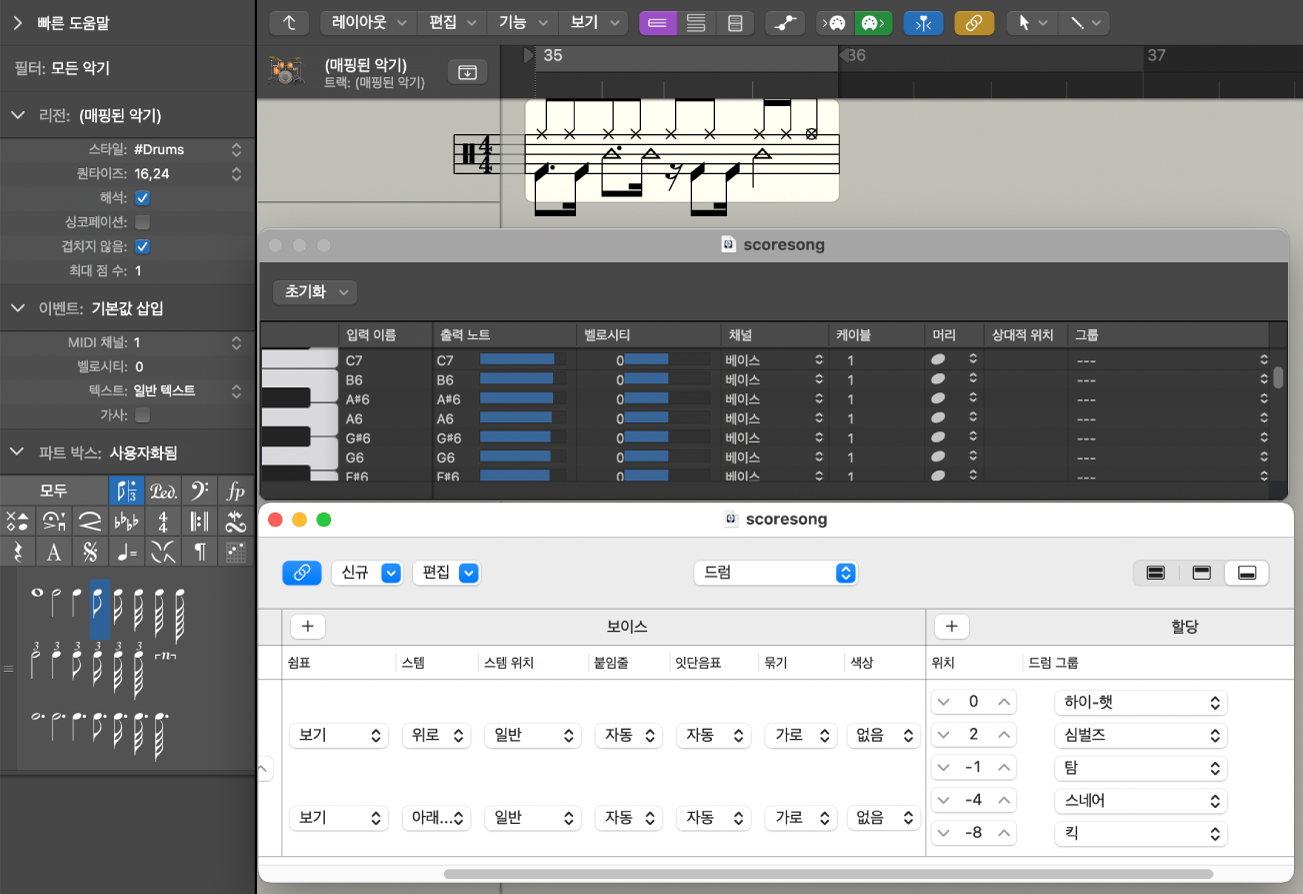Open the 편집 menu in score toolbar
This screenshot has height=894, width=1303.
(x=452, y=22)
